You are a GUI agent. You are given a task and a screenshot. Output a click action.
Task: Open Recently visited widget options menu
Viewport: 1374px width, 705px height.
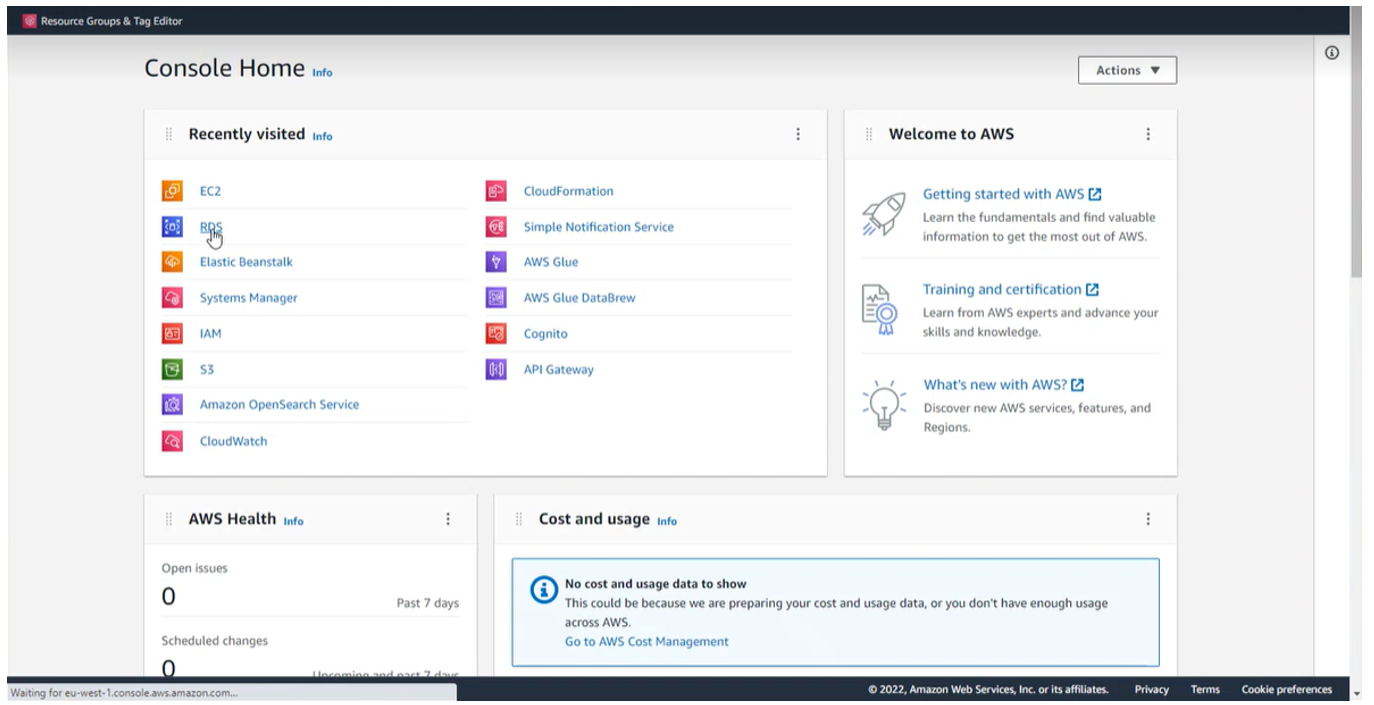coord(798,134)
